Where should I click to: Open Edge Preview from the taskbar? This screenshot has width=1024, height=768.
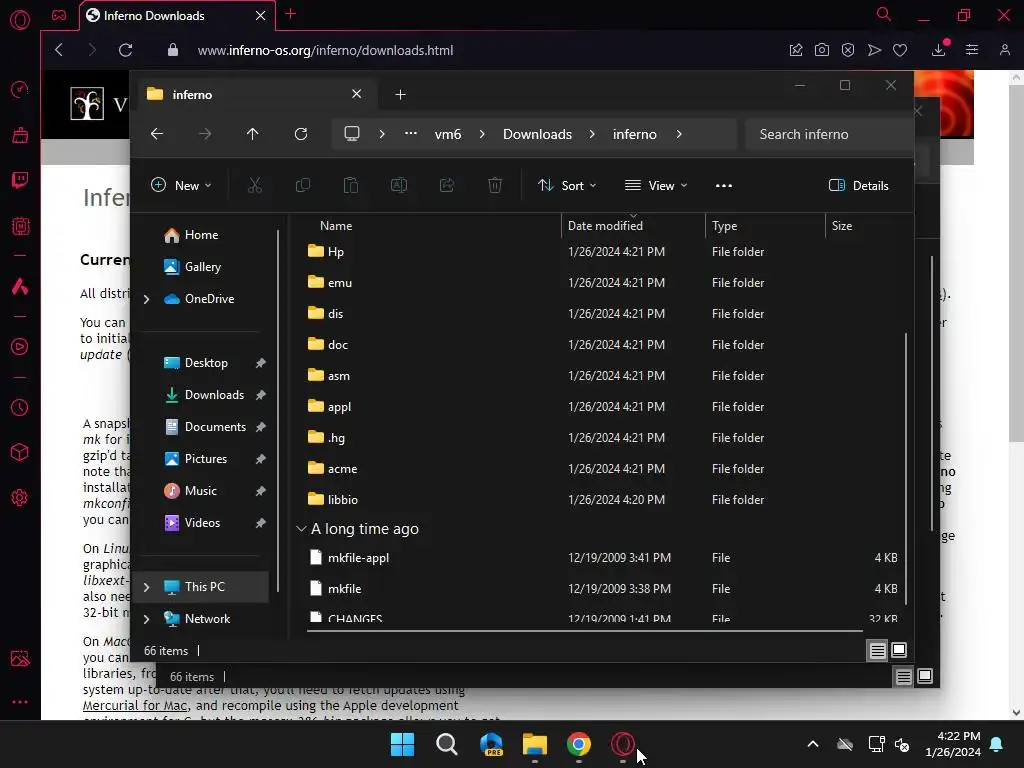[491, 744]
